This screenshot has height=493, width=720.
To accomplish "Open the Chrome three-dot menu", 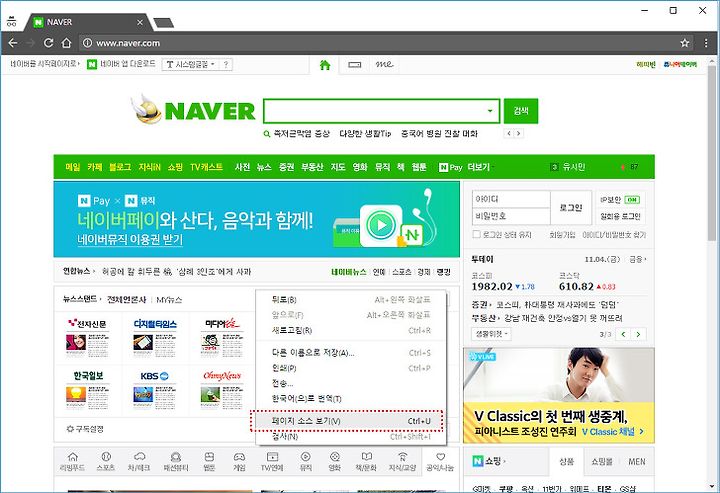I will click(x=706, y=43).
